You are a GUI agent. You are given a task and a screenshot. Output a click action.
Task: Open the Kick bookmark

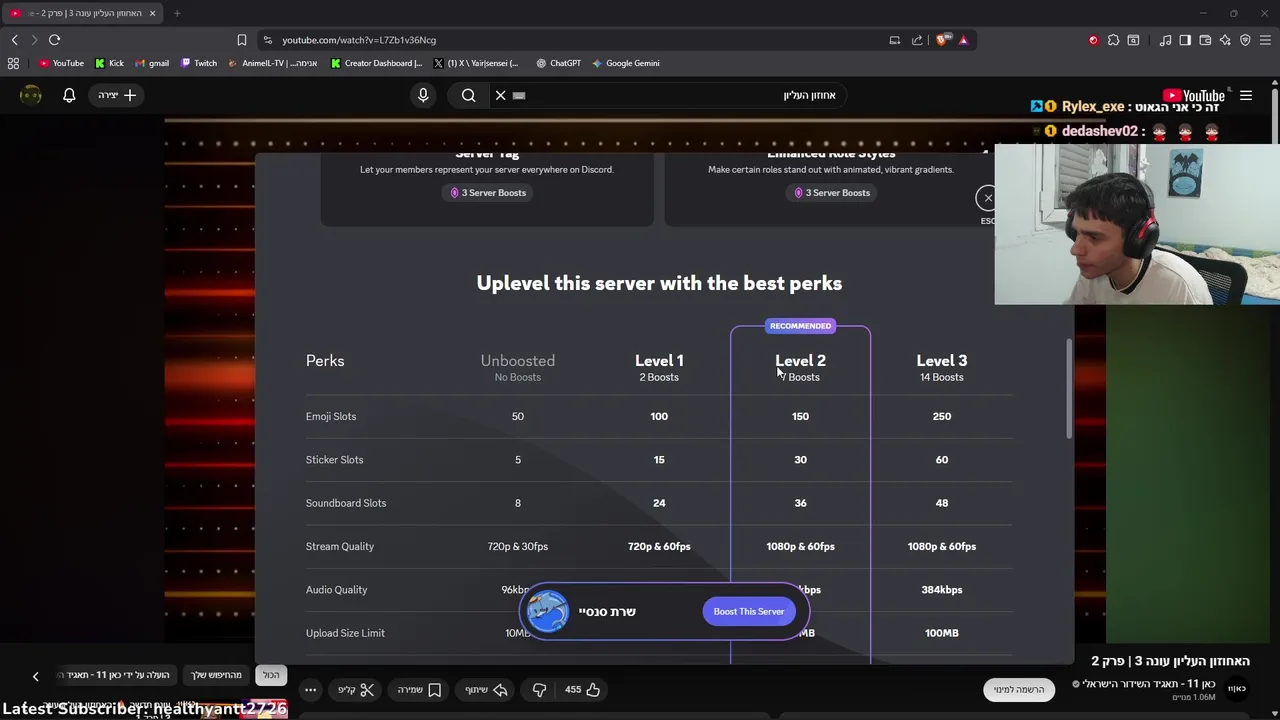[110, 63]
